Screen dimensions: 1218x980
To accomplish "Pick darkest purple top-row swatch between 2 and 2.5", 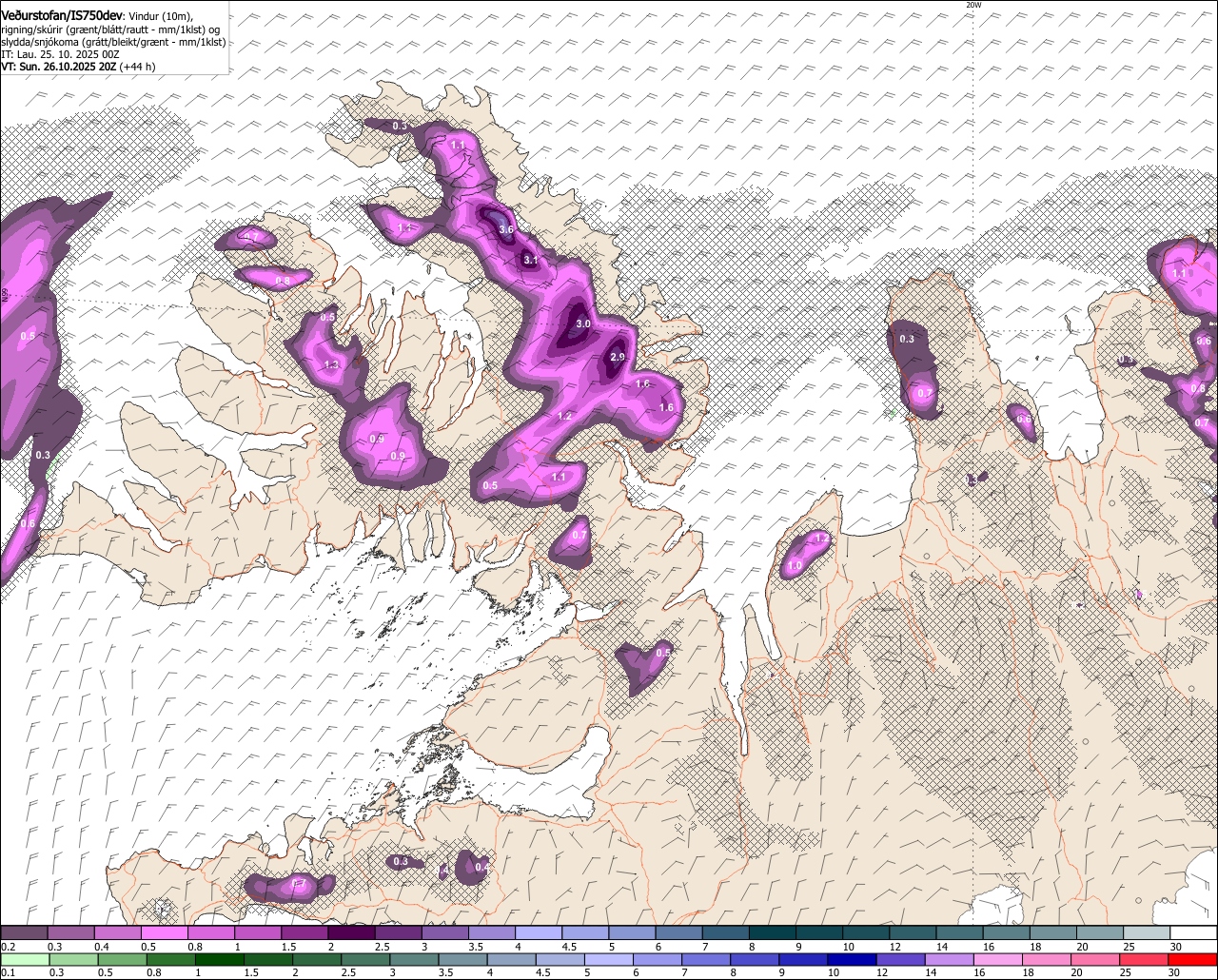I will click(x=352, y=933).
